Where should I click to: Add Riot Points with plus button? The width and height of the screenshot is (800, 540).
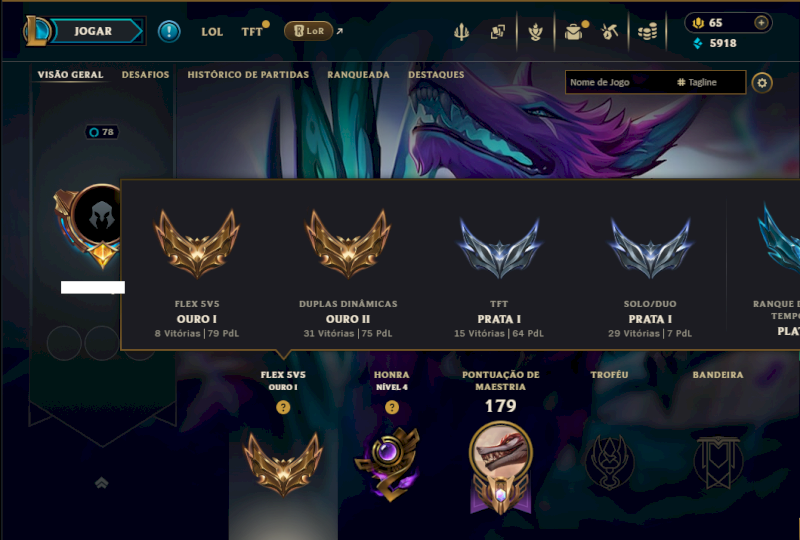tap(761, 23)
